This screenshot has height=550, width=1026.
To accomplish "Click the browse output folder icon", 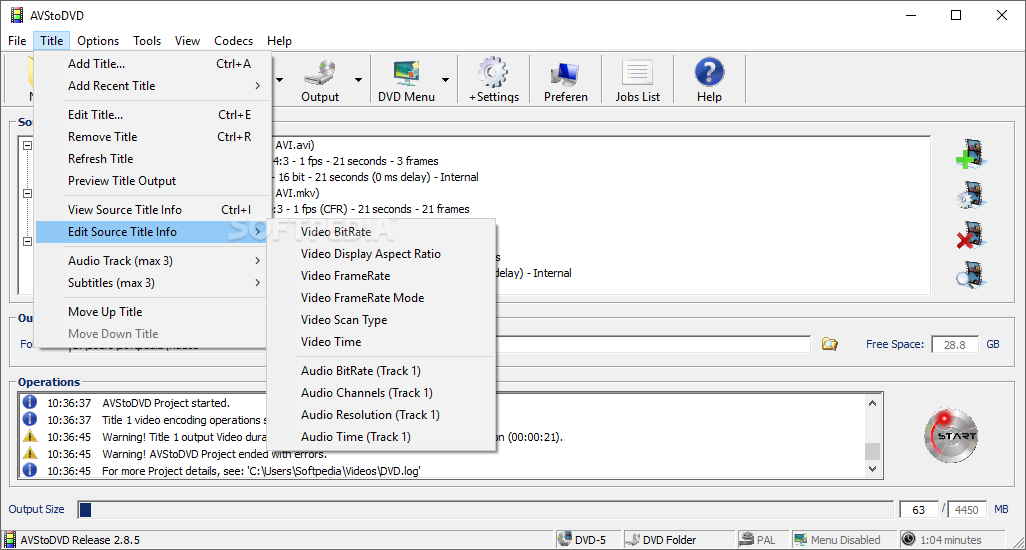I will pos(830,344).
